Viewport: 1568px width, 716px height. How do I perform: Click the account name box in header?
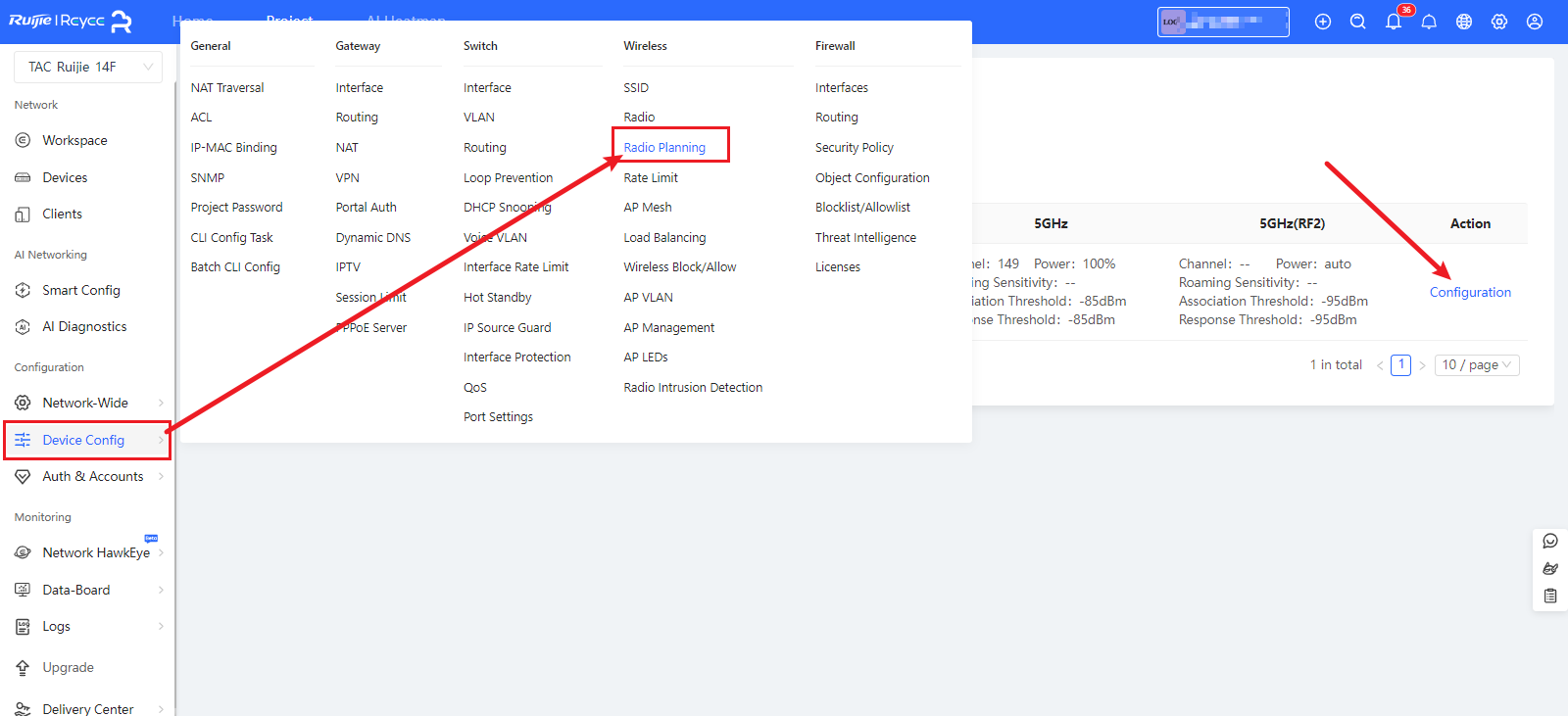pos(1223,22)
